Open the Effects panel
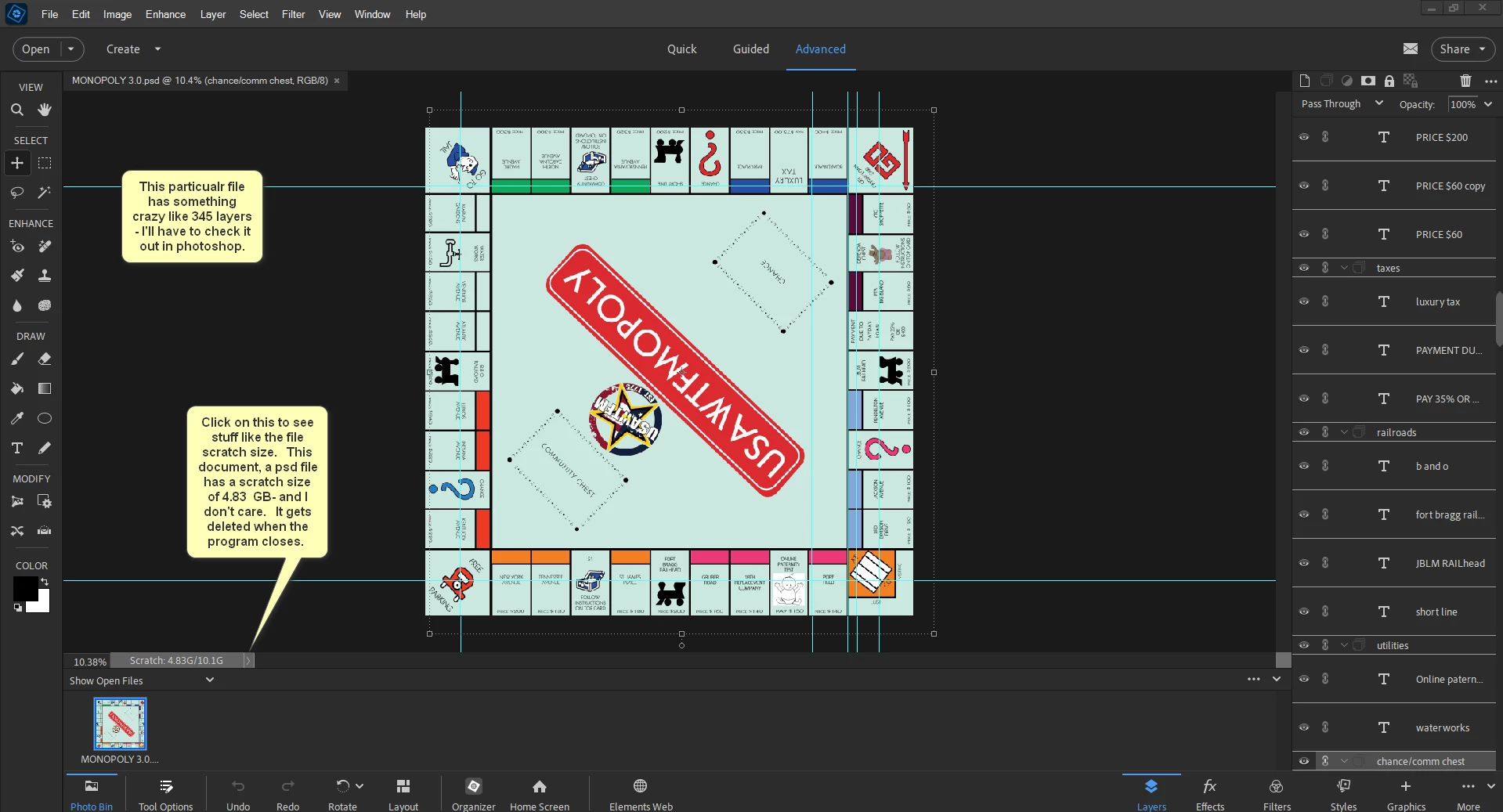1503x812 pixels. 1210,794
